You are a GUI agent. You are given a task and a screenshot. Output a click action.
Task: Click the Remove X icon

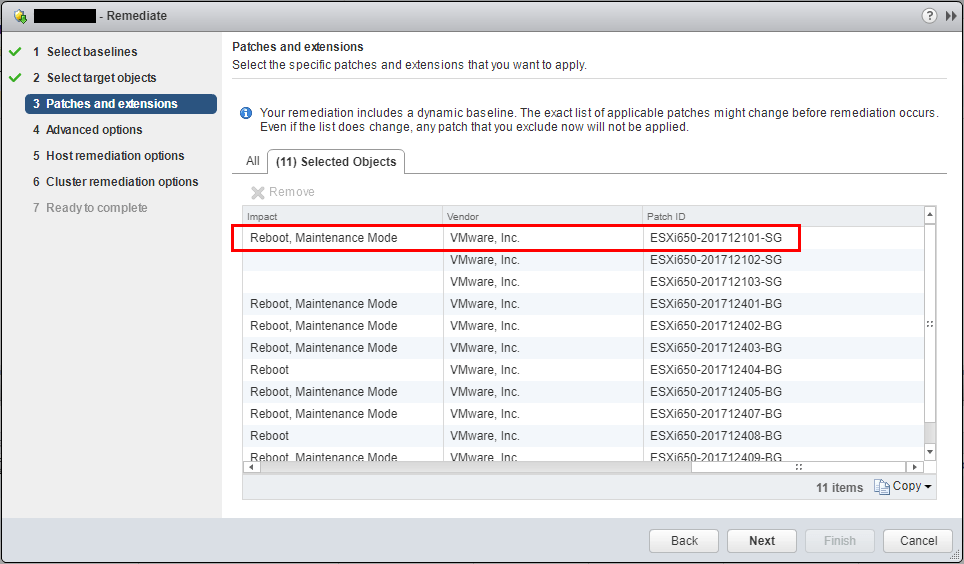click(x=257, y=192)
